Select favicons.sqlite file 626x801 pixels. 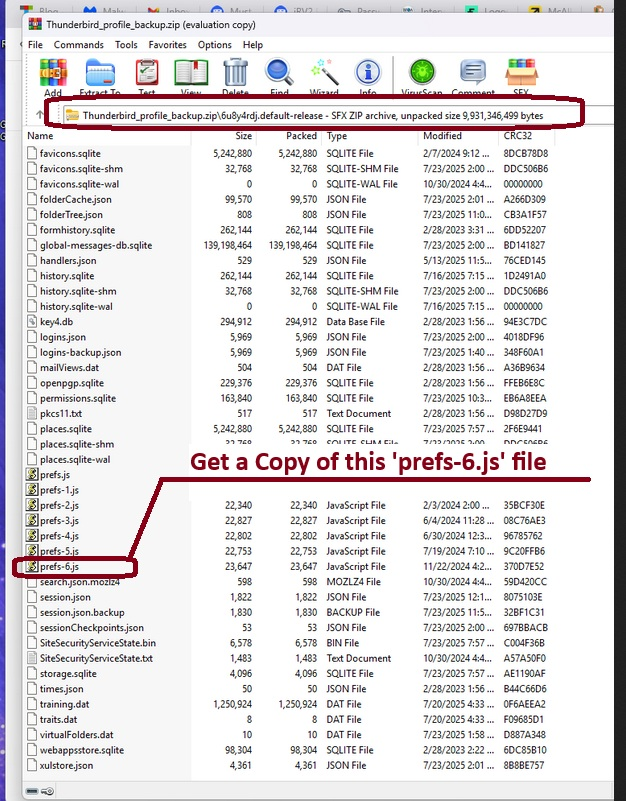(70, 153)
